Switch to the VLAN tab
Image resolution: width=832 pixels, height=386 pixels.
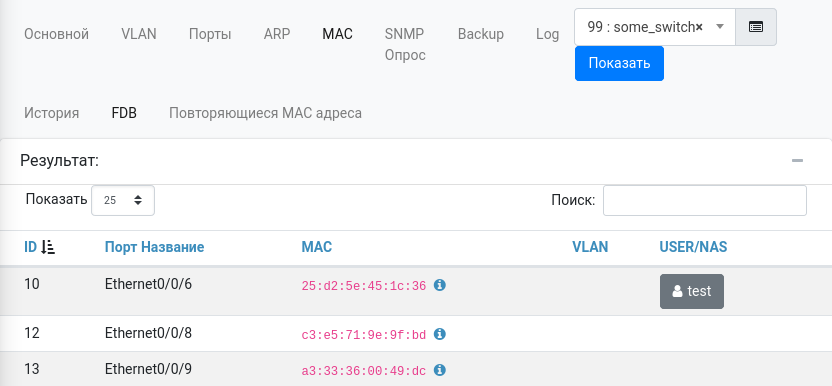[139, 34]
